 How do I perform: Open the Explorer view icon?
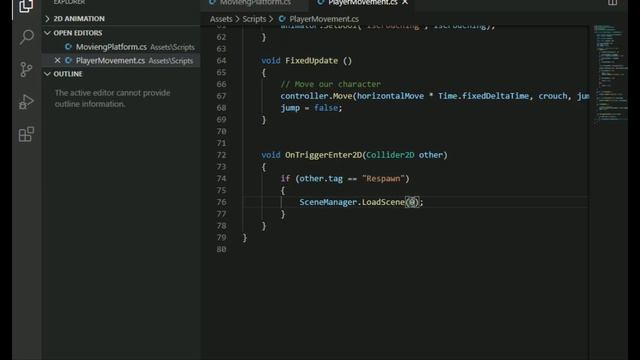coord(26,6)
